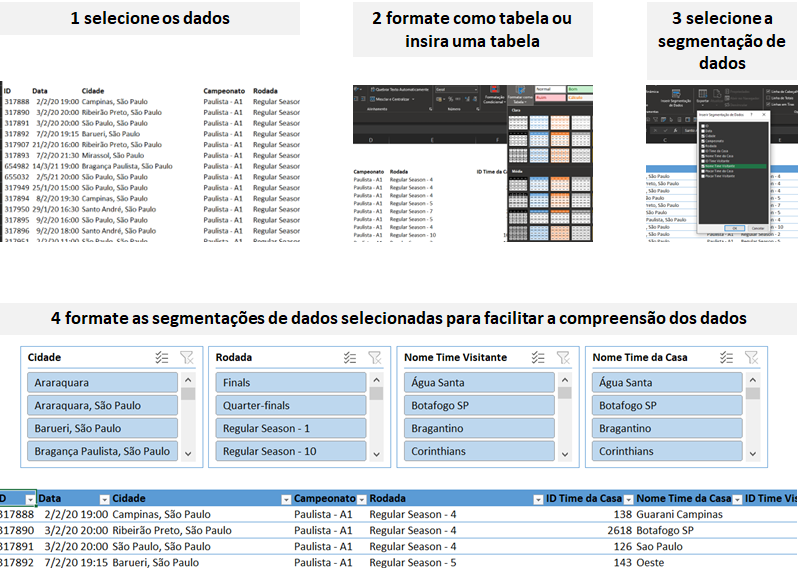Click the Rodada slicer scrollbar thumb

tap(376, 394)
